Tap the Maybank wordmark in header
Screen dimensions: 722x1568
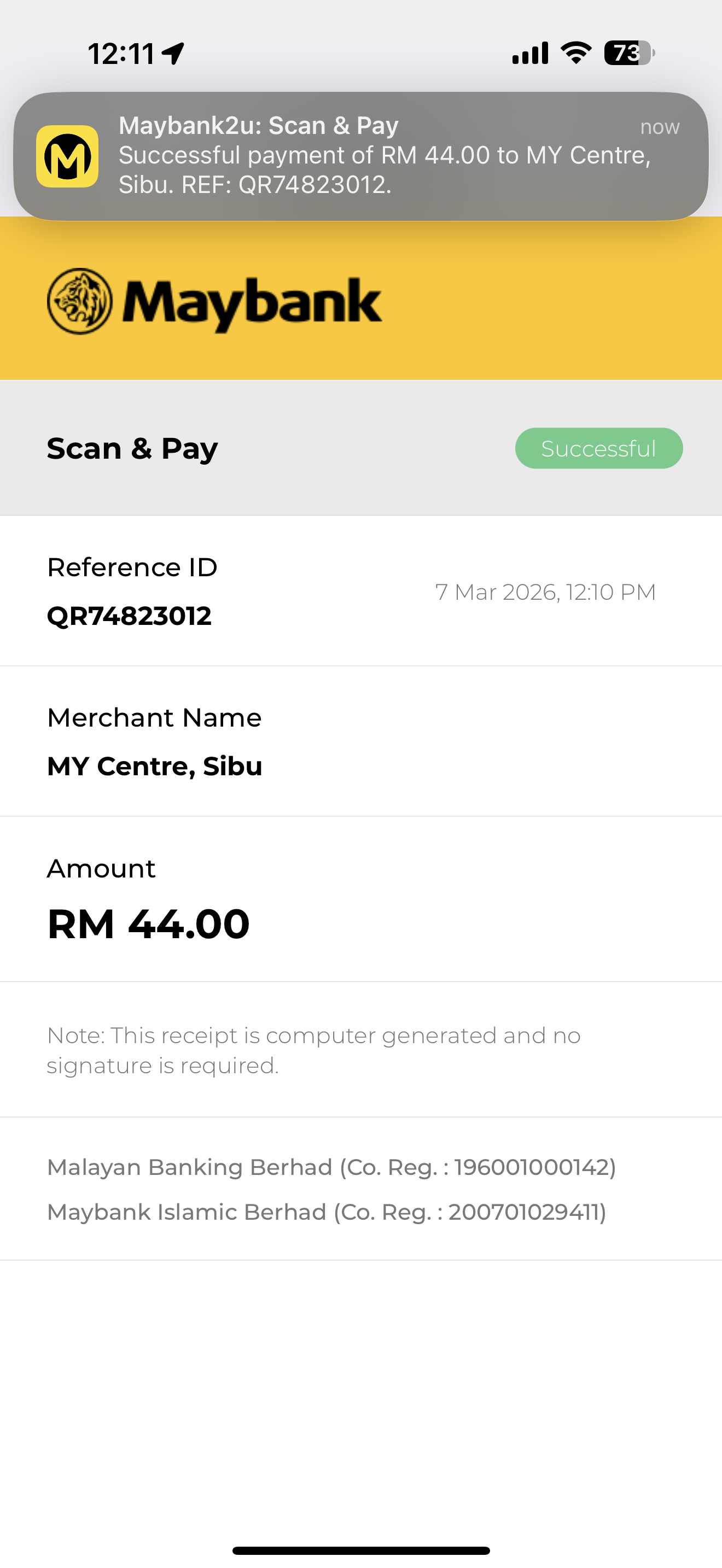coord(252,302)
